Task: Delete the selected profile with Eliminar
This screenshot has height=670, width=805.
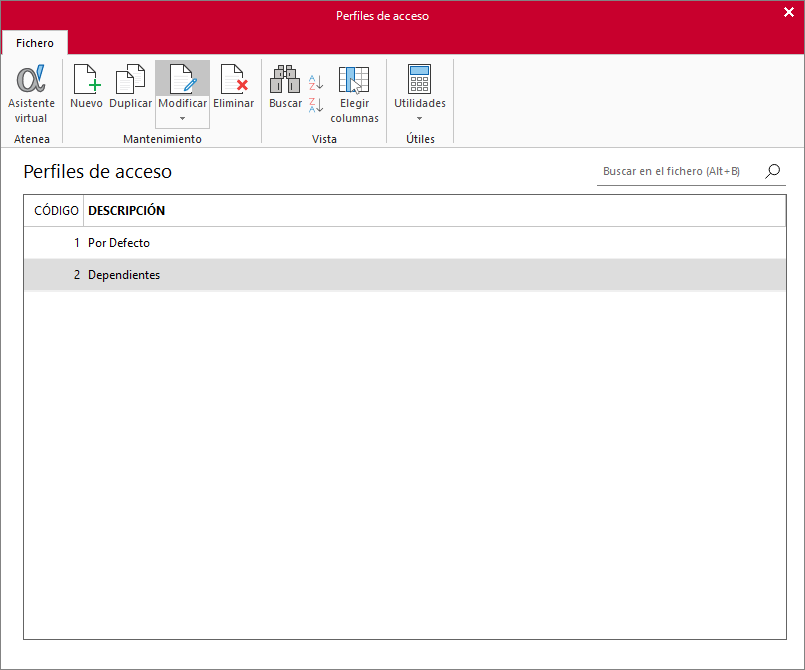Action: tap(234, 86)
